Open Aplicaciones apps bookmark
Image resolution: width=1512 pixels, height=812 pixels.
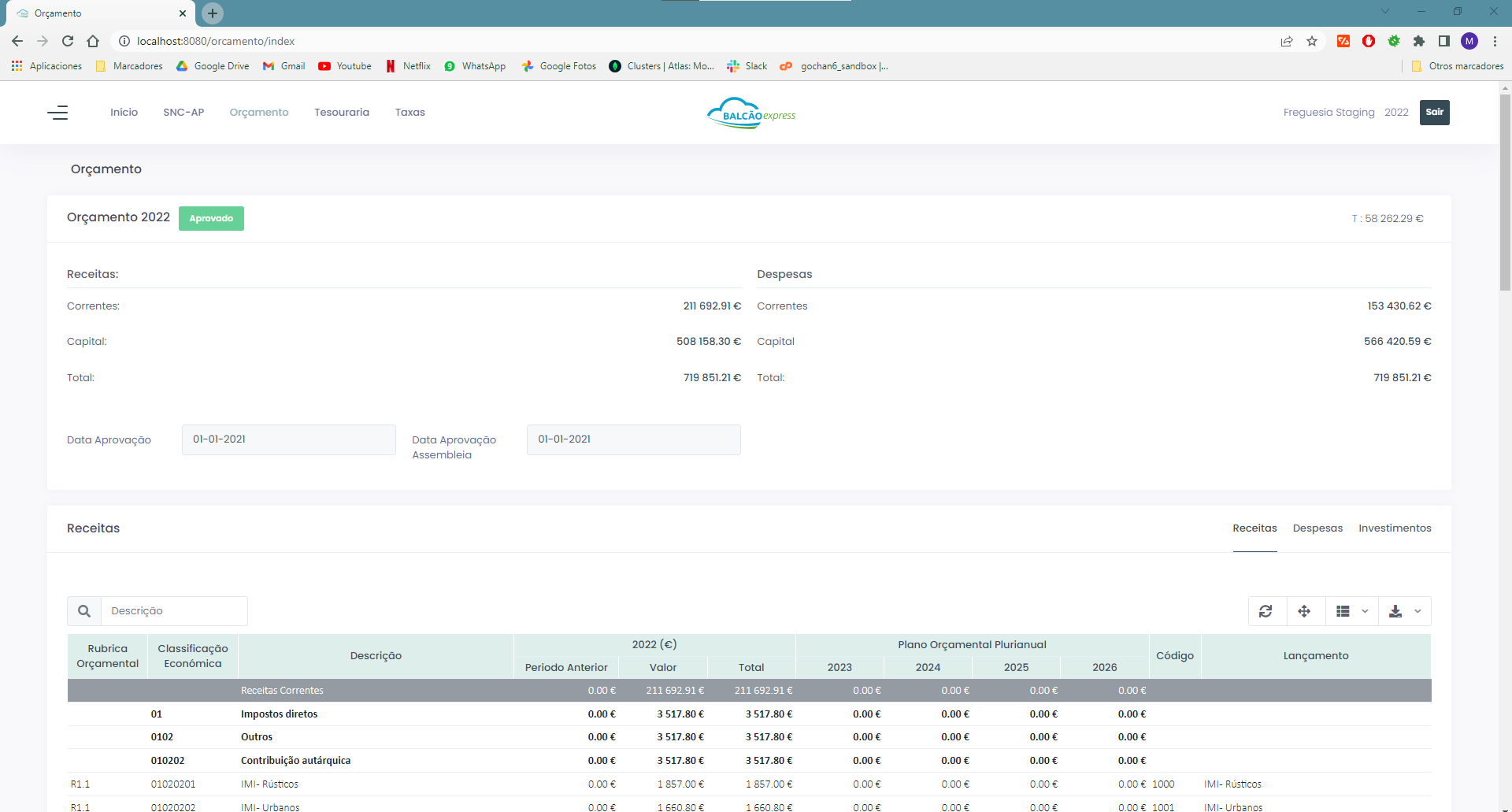(46, 66)
